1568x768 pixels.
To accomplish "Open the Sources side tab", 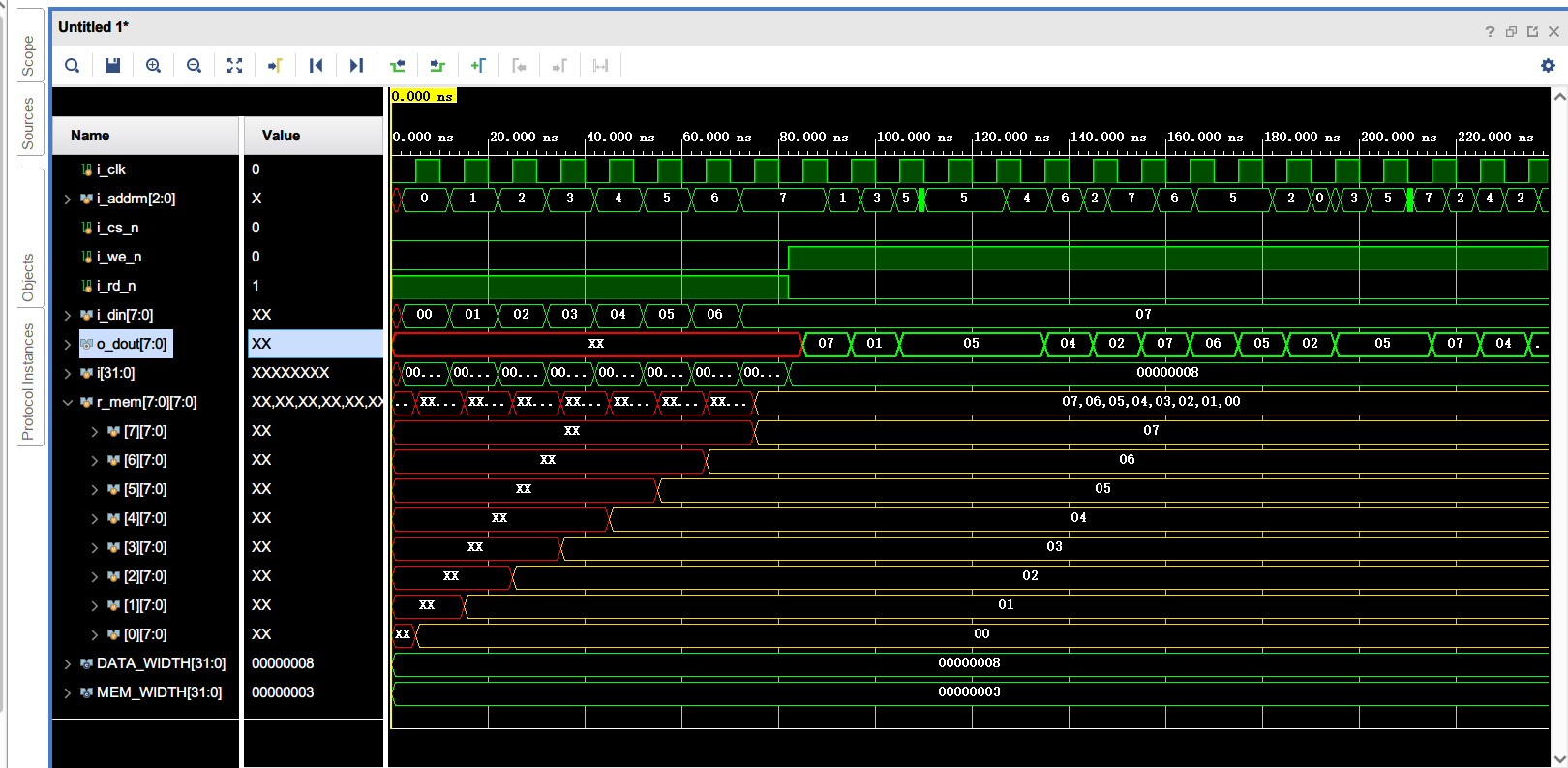I will point(28,124).
